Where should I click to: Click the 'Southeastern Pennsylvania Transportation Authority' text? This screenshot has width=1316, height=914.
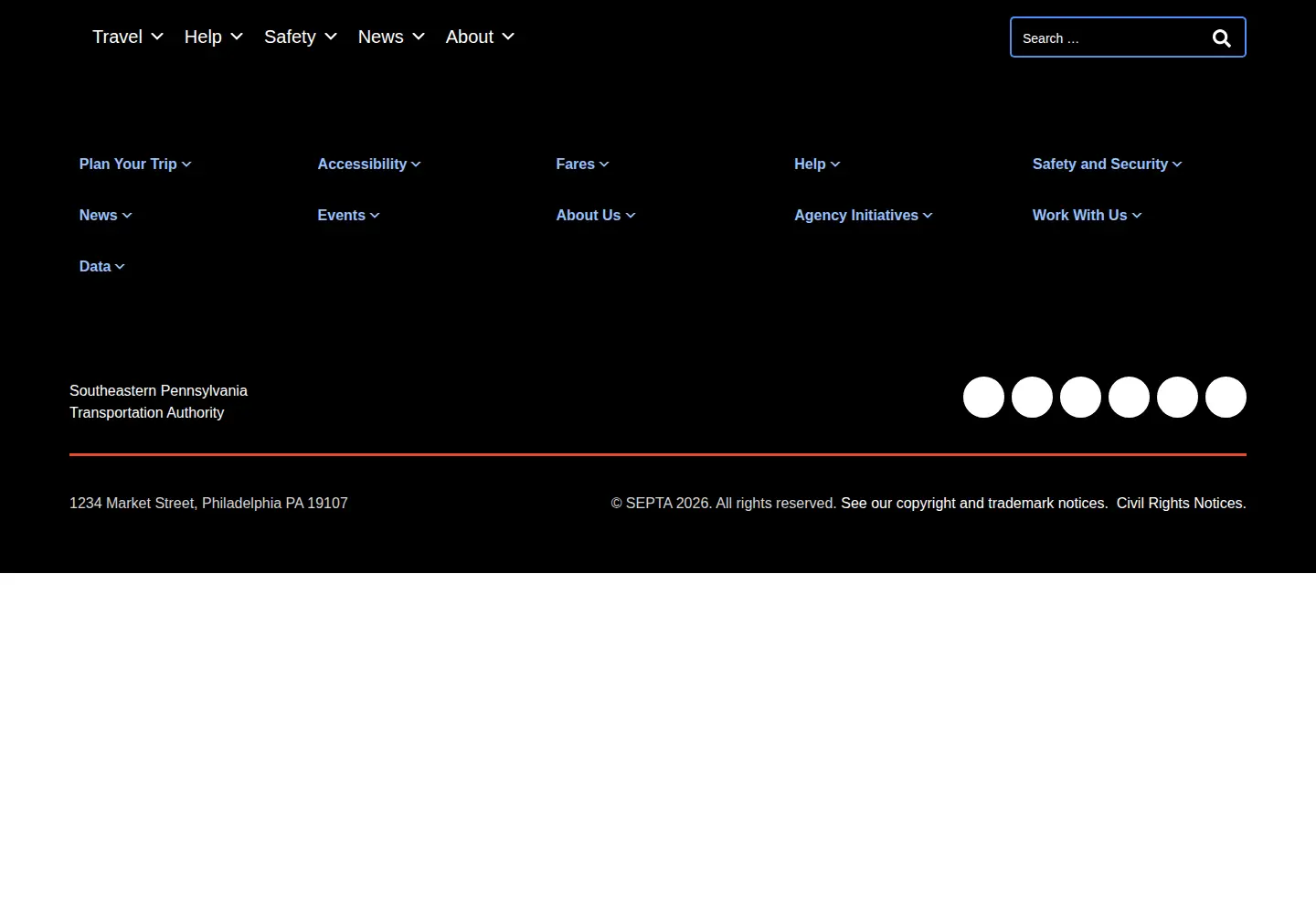tap(159, 401)
